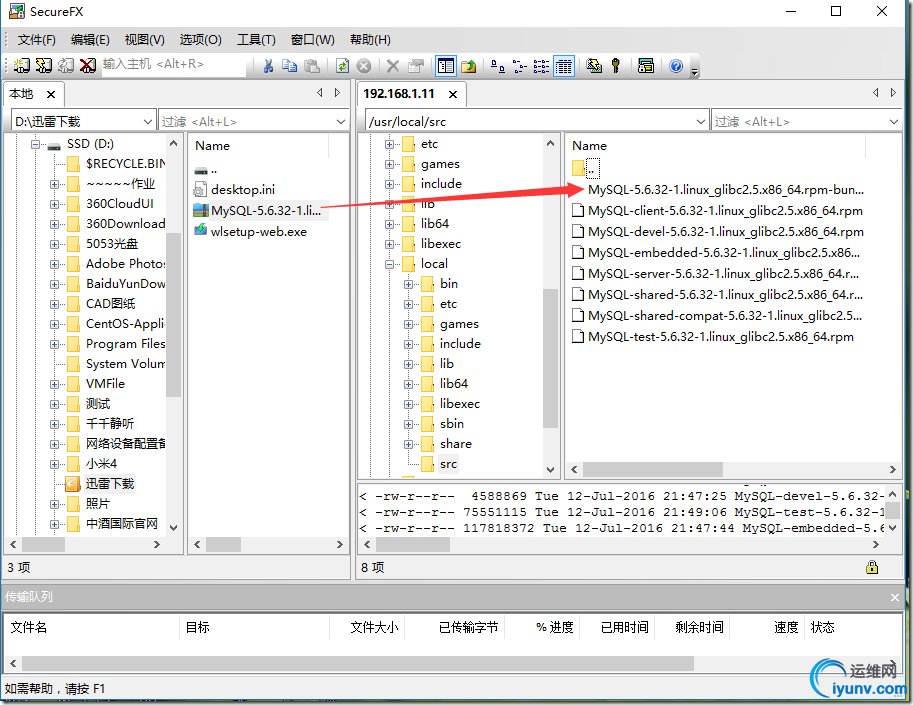This screenshot has height=705, width=913.
Task: Open the 工具(T) menu
Action: (x=256, y=40)
